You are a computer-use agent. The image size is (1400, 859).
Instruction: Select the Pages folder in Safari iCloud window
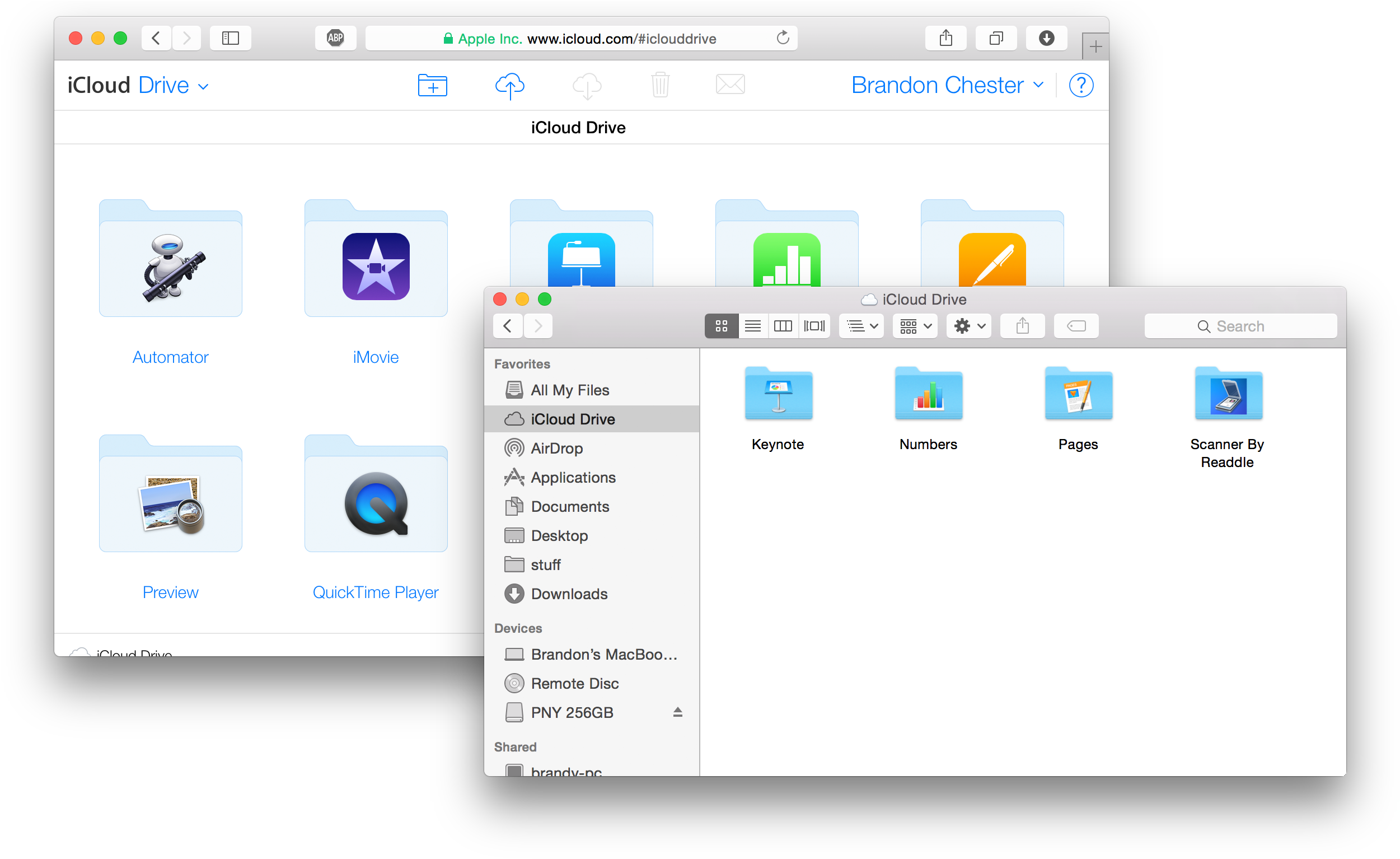tap(992, 244)
